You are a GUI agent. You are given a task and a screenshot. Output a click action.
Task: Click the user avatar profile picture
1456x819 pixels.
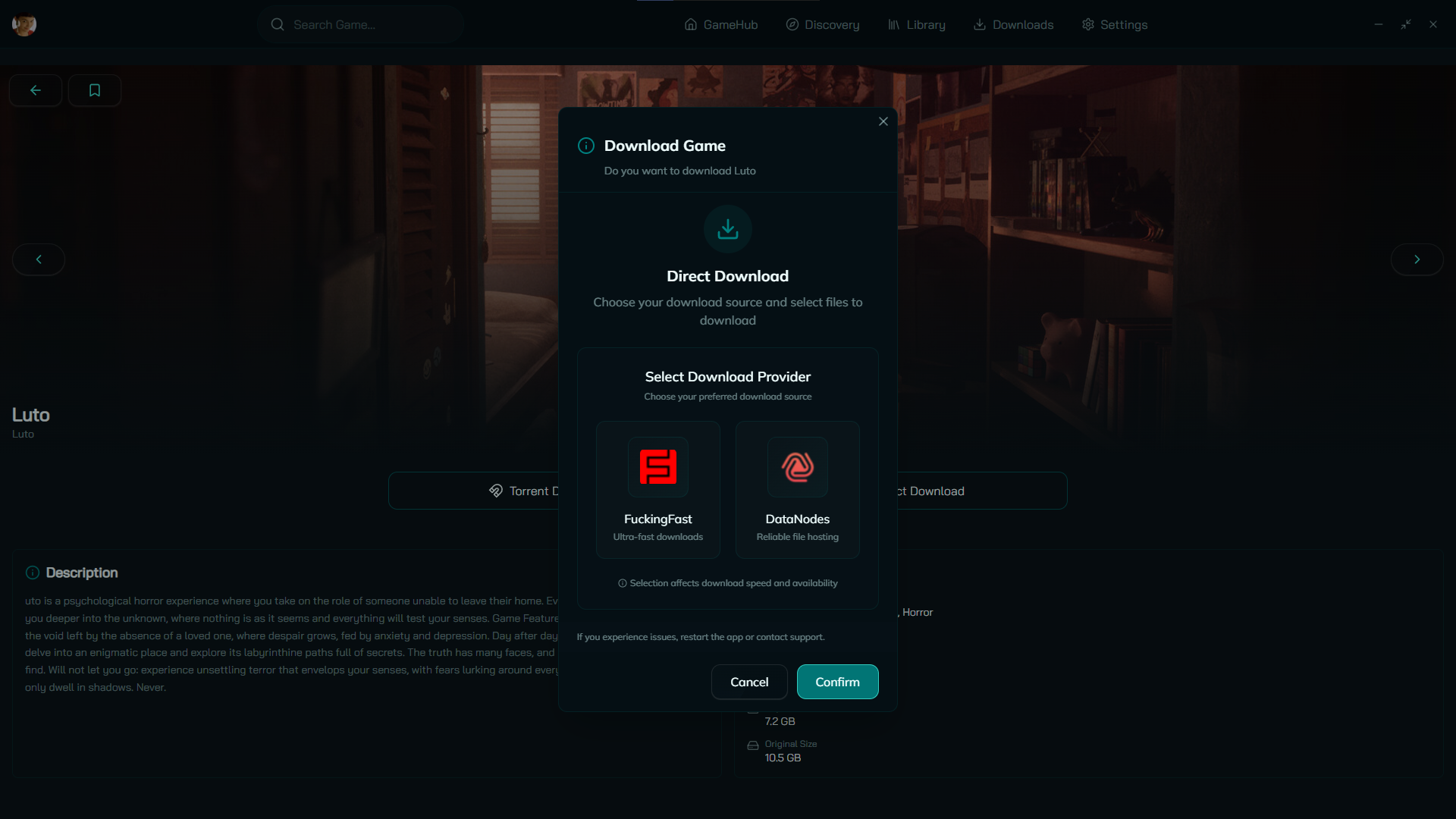point(24,25)
